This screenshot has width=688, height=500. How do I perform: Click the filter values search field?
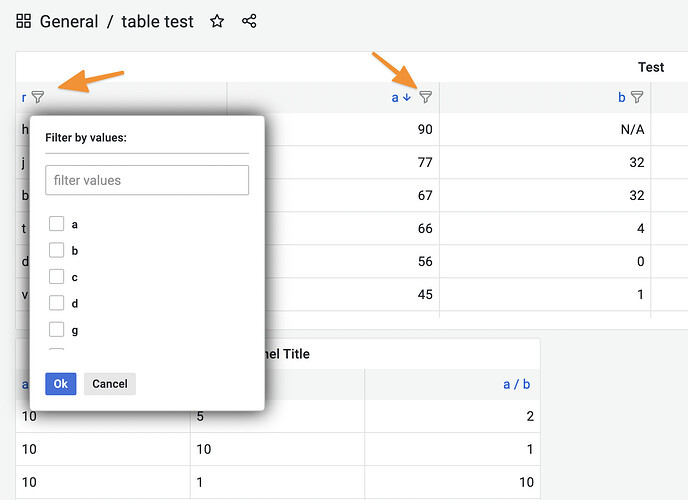(147, 180)
